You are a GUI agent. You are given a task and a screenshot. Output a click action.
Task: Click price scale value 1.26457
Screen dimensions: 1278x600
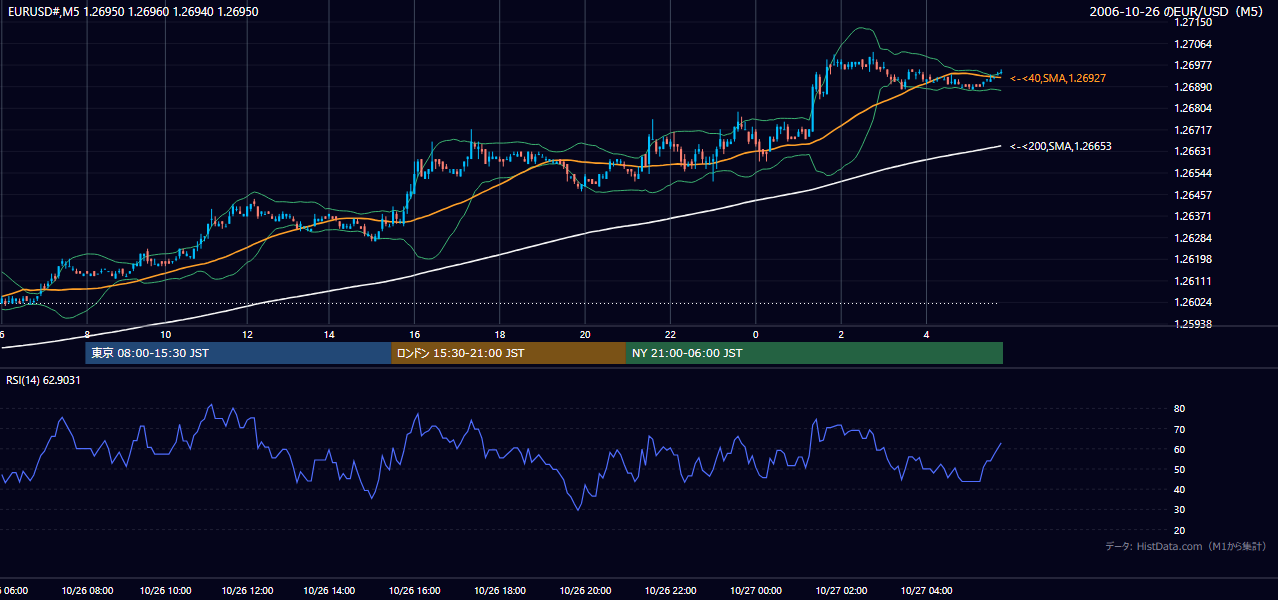pos(1194,195)
